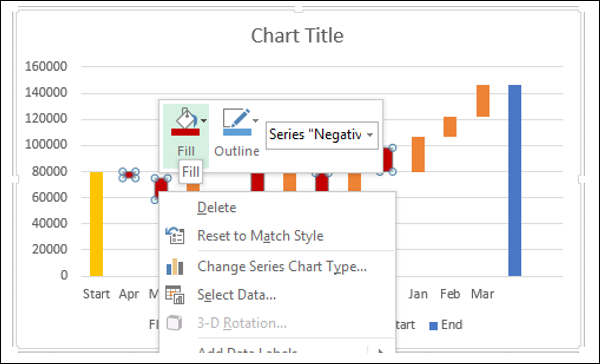Click Reset to Match Style entry
This screenshot has height=364, width=600.
(x=260, y=236)
